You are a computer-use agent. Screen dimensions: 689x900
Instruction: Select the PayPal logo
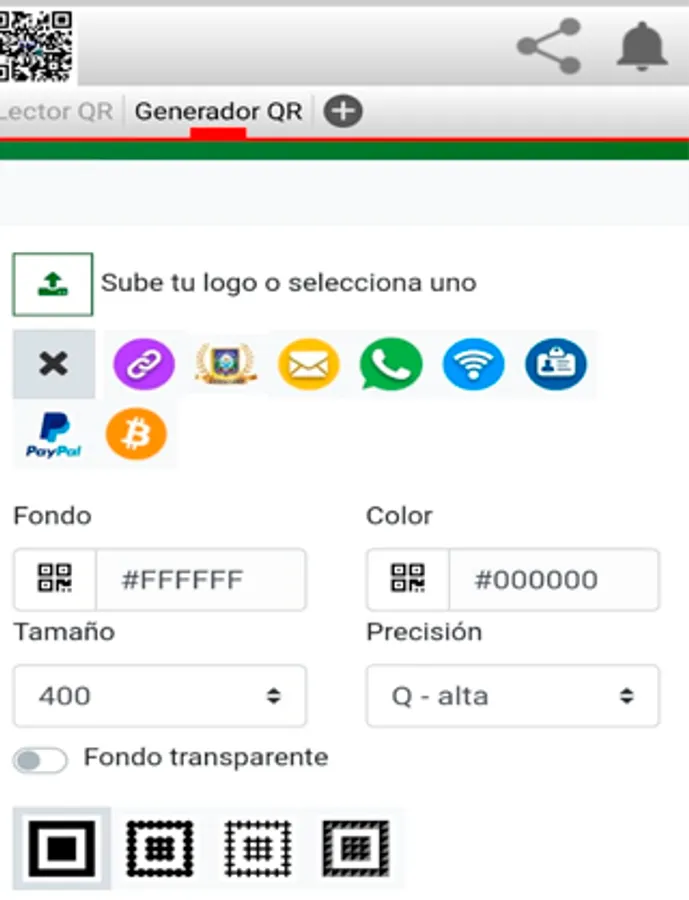point(53,435)
